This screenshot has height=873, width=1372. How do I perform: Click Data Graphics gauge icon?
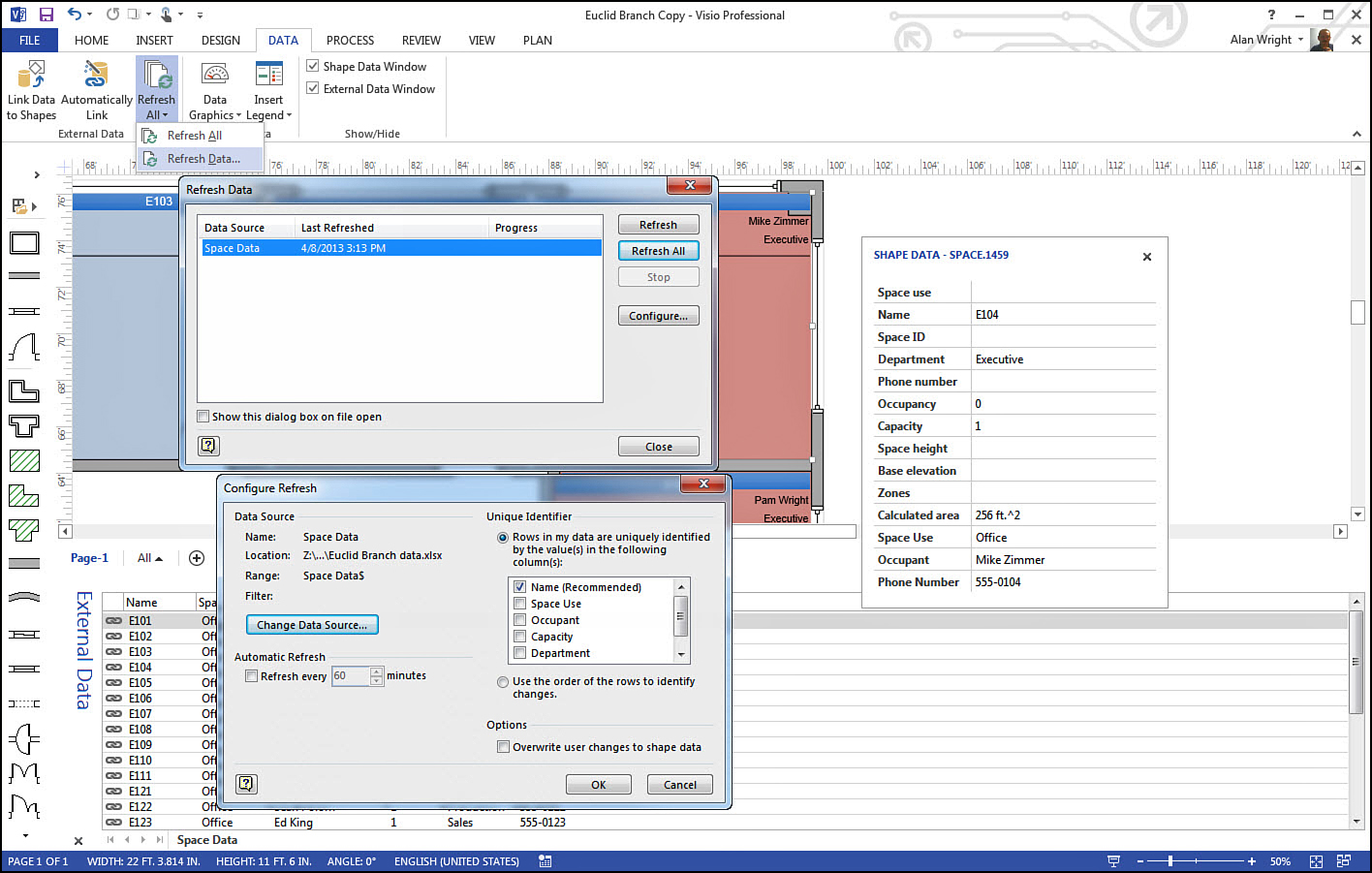(215, 75)
